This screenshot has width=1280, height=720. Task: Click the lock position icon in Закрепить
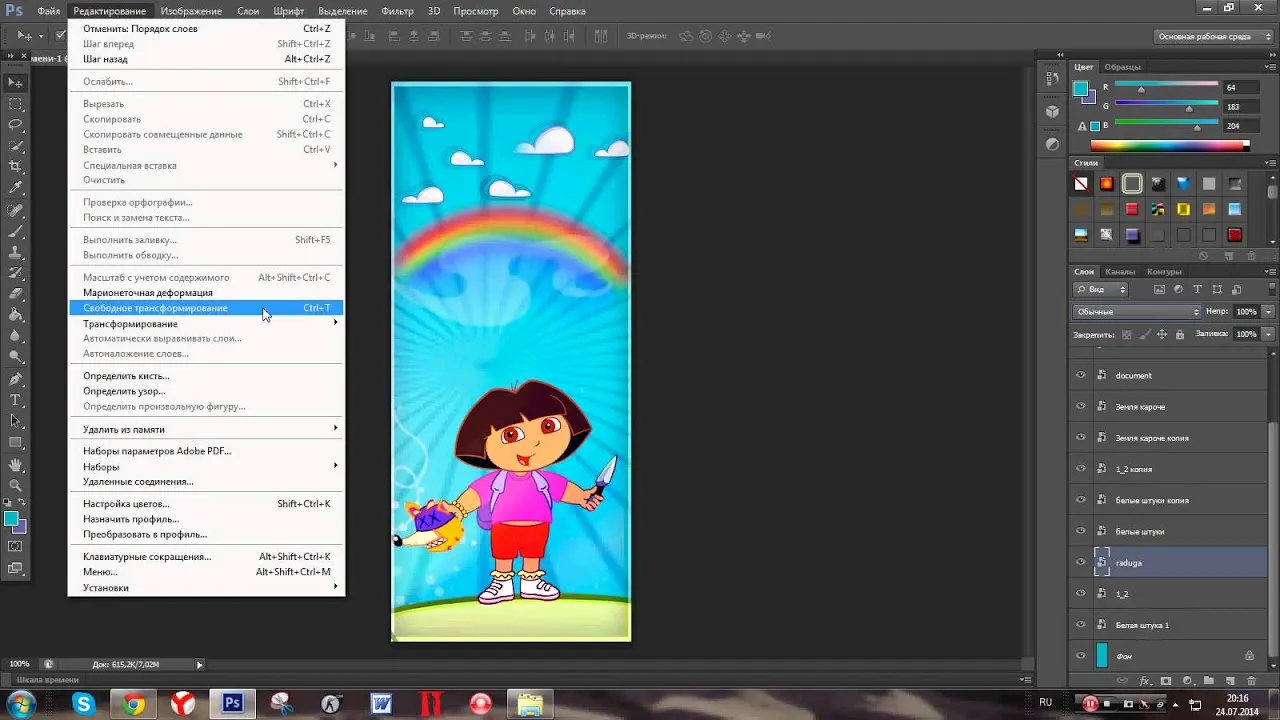pos(1162,335)
